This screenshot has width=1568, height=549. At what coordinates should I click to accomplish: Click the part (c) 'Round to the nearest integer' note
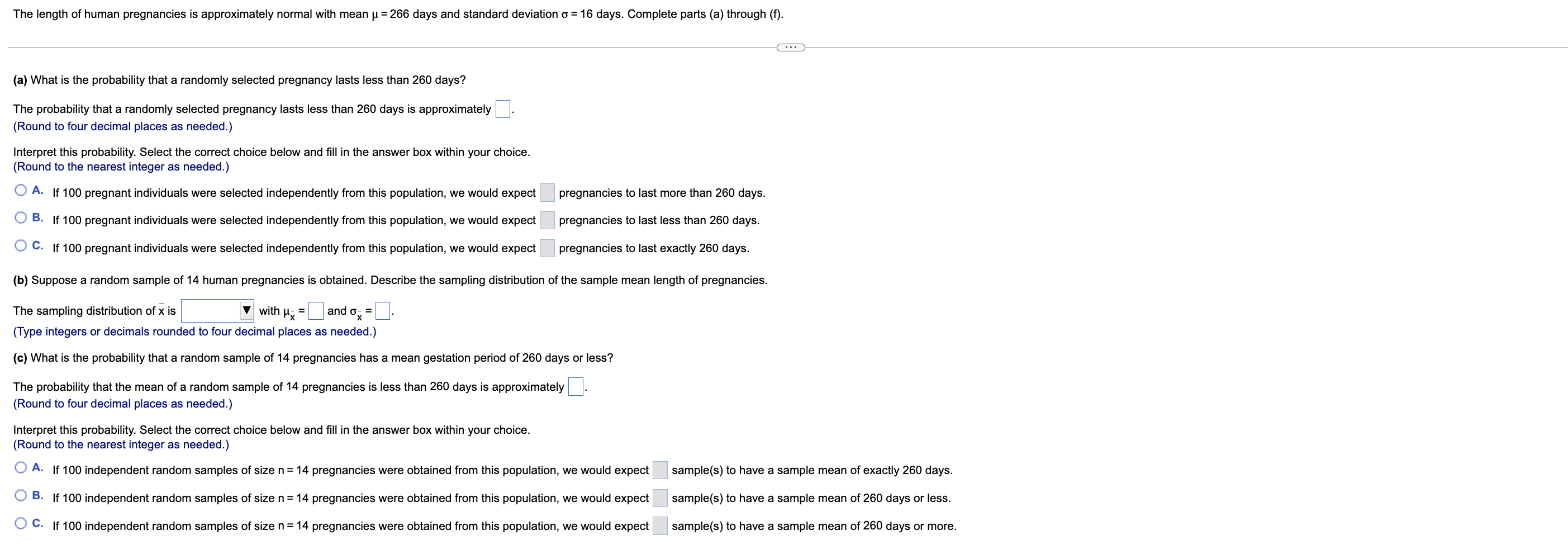click(121, 445)
